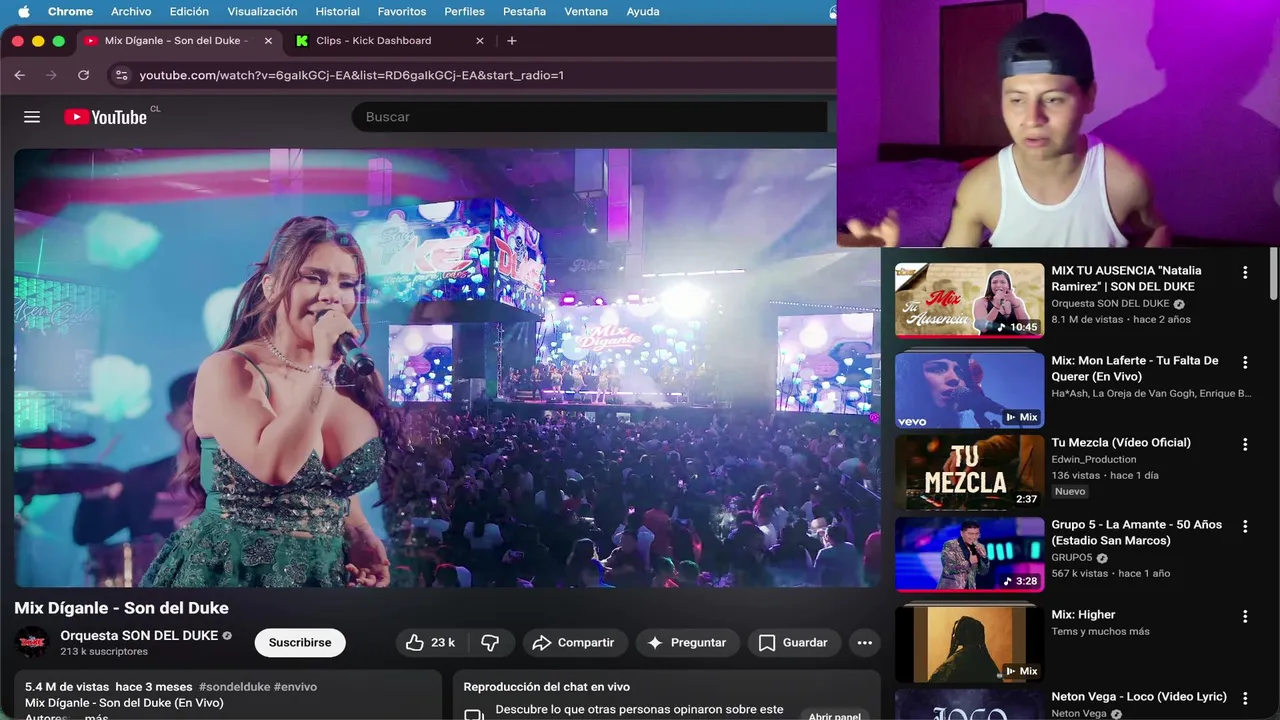Click Edwin_Production channel name text
The image size is (1280, 720).
click(x=1094, y=460)
